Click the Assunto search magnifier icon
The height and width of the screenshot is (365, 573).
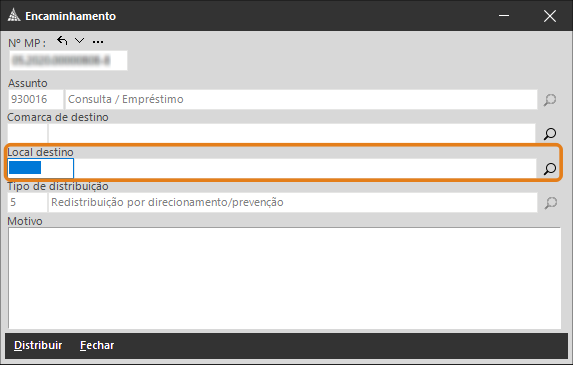click(x=550, y=99)
